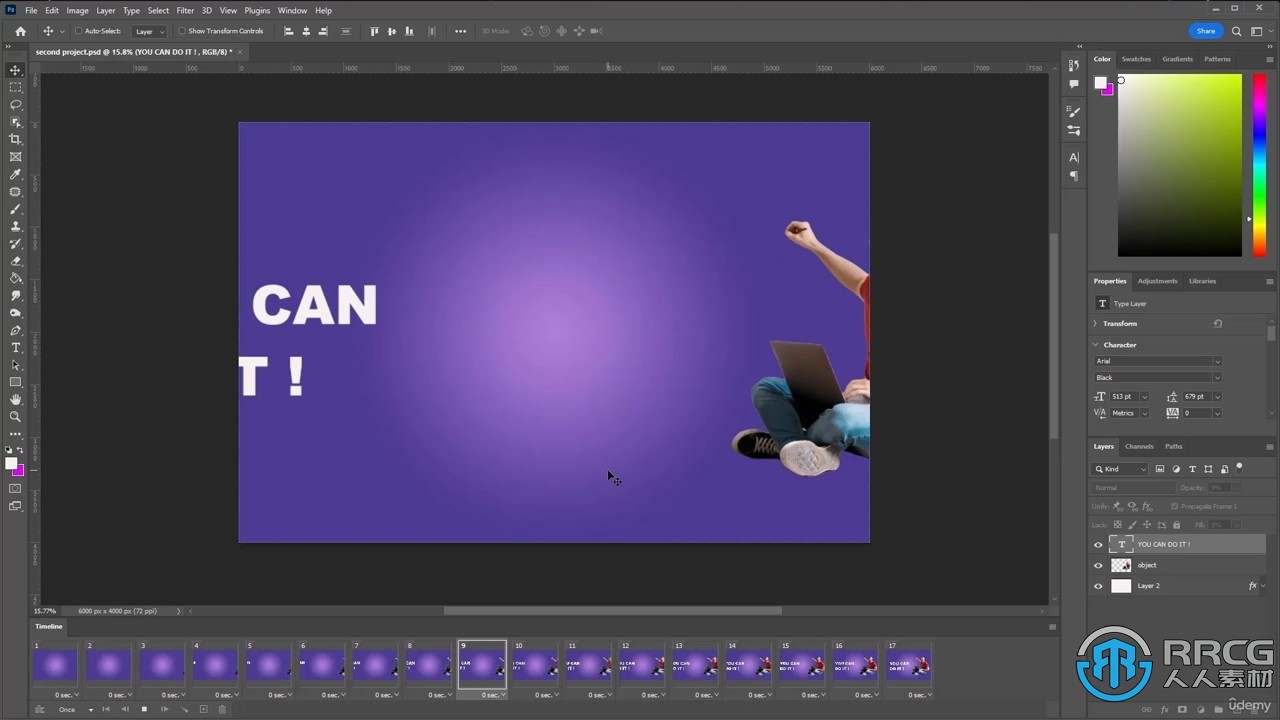Select the Clone Stamp tool
The height and width of the screenshot is (720, 1280).
[15, 226]
